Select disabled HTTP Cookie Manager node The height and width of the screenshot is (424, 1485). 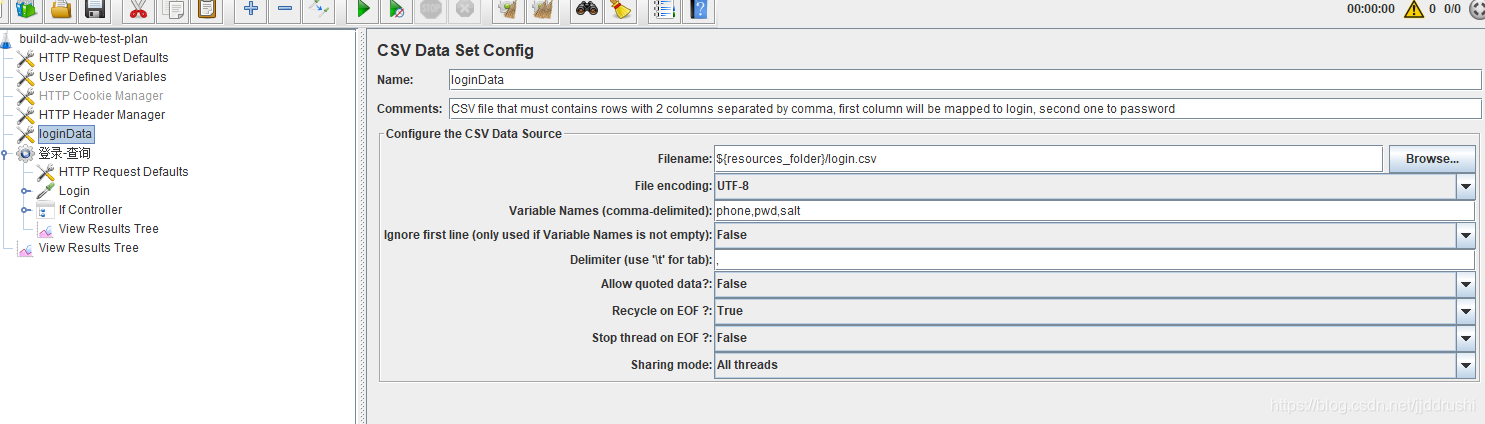[100, 96]
